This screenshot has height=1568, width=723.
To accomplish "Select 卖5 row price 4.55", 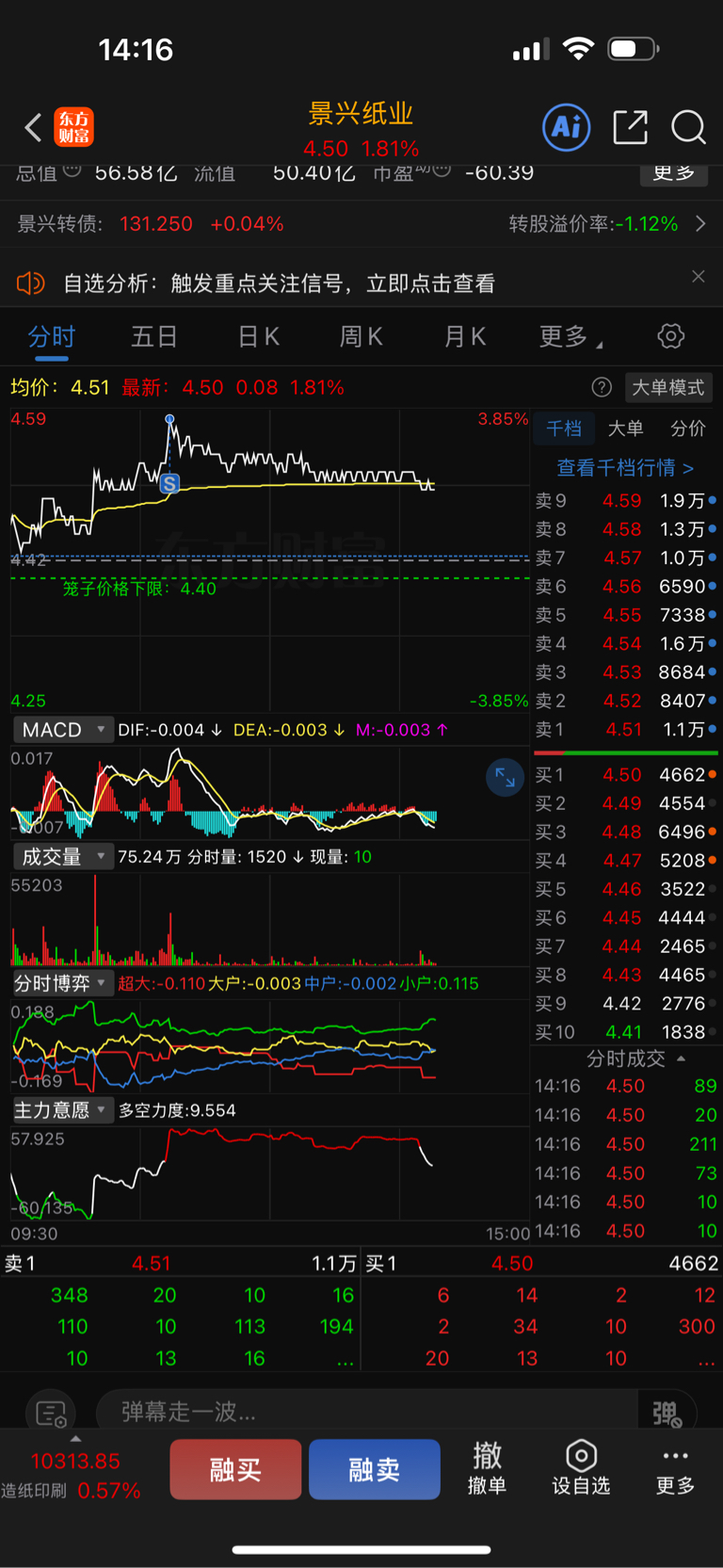I will [623, 615].
